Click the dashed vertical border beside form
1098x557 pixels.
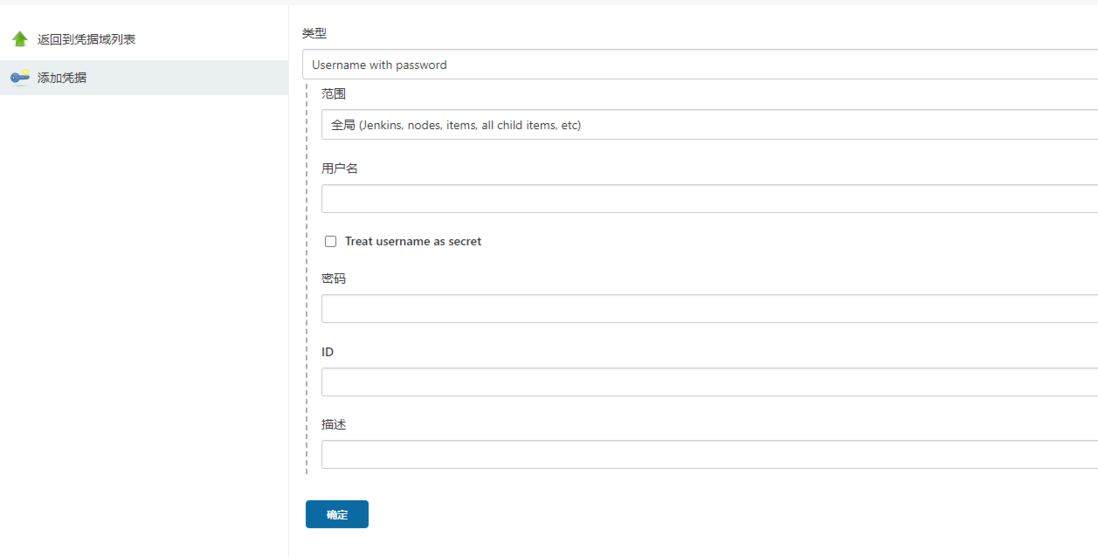[307, 278]
